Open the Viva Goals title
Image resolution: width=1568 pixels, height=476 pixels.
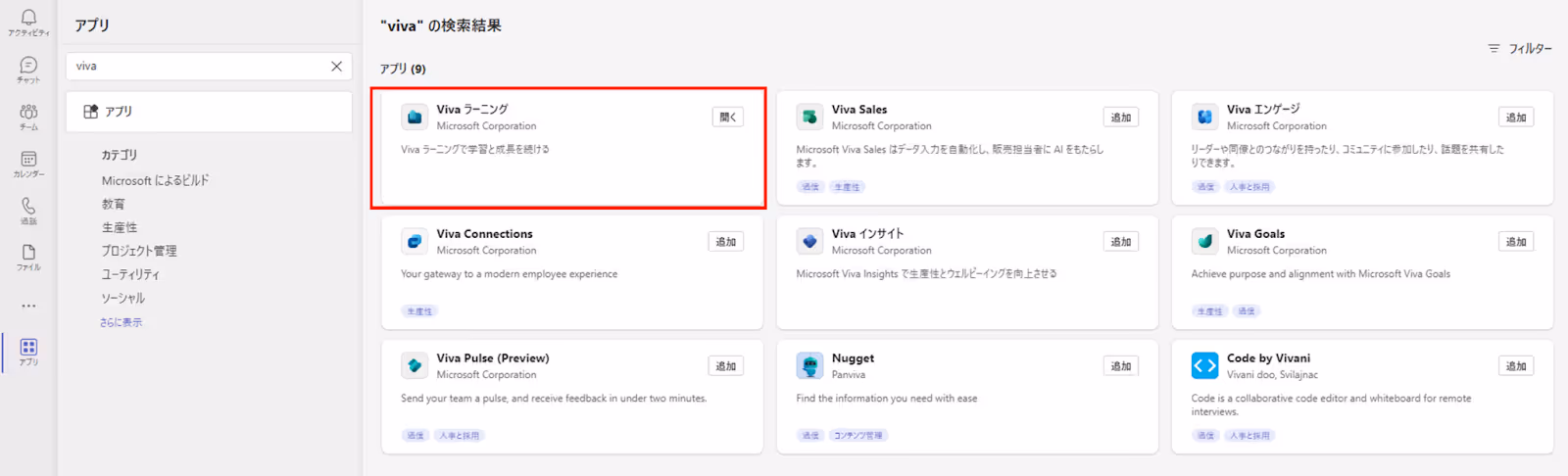pos(1255,234)
